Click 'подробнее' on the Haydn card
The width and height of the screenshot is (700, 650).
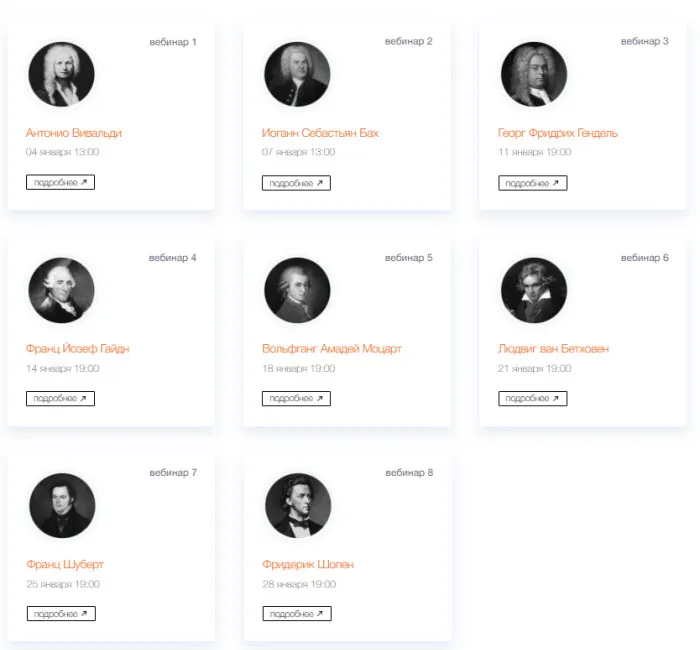[60, 398]
